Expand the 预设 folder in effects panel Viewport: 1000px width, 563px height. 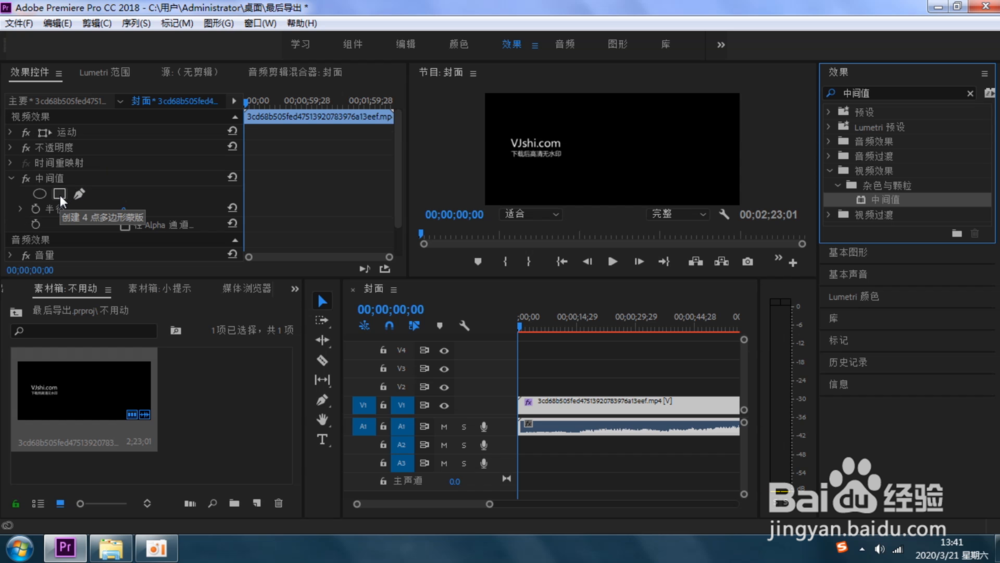(x=828, y=112)
